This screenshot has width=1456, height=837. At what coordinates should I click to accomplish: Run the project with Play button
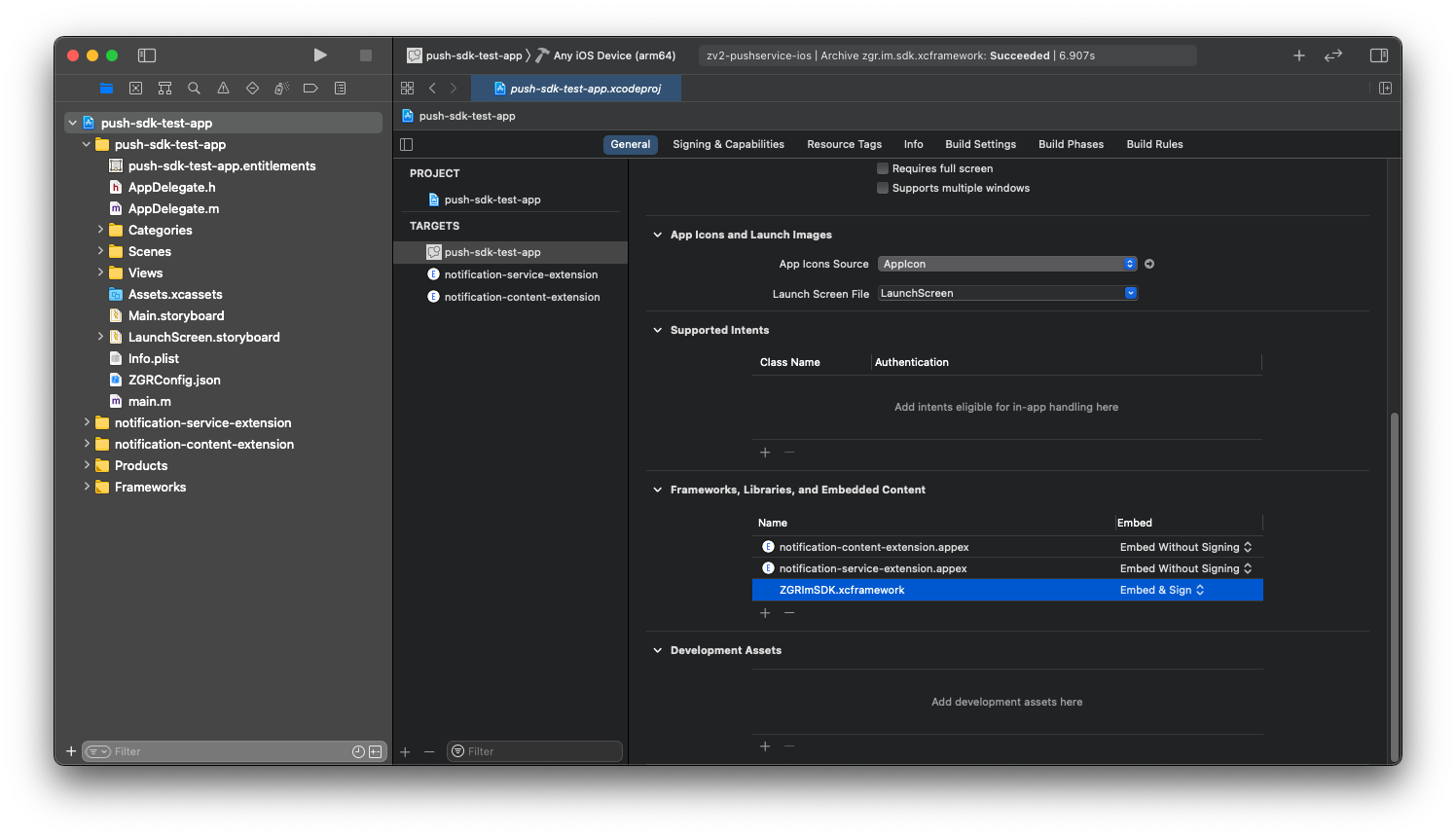[320, 55]
